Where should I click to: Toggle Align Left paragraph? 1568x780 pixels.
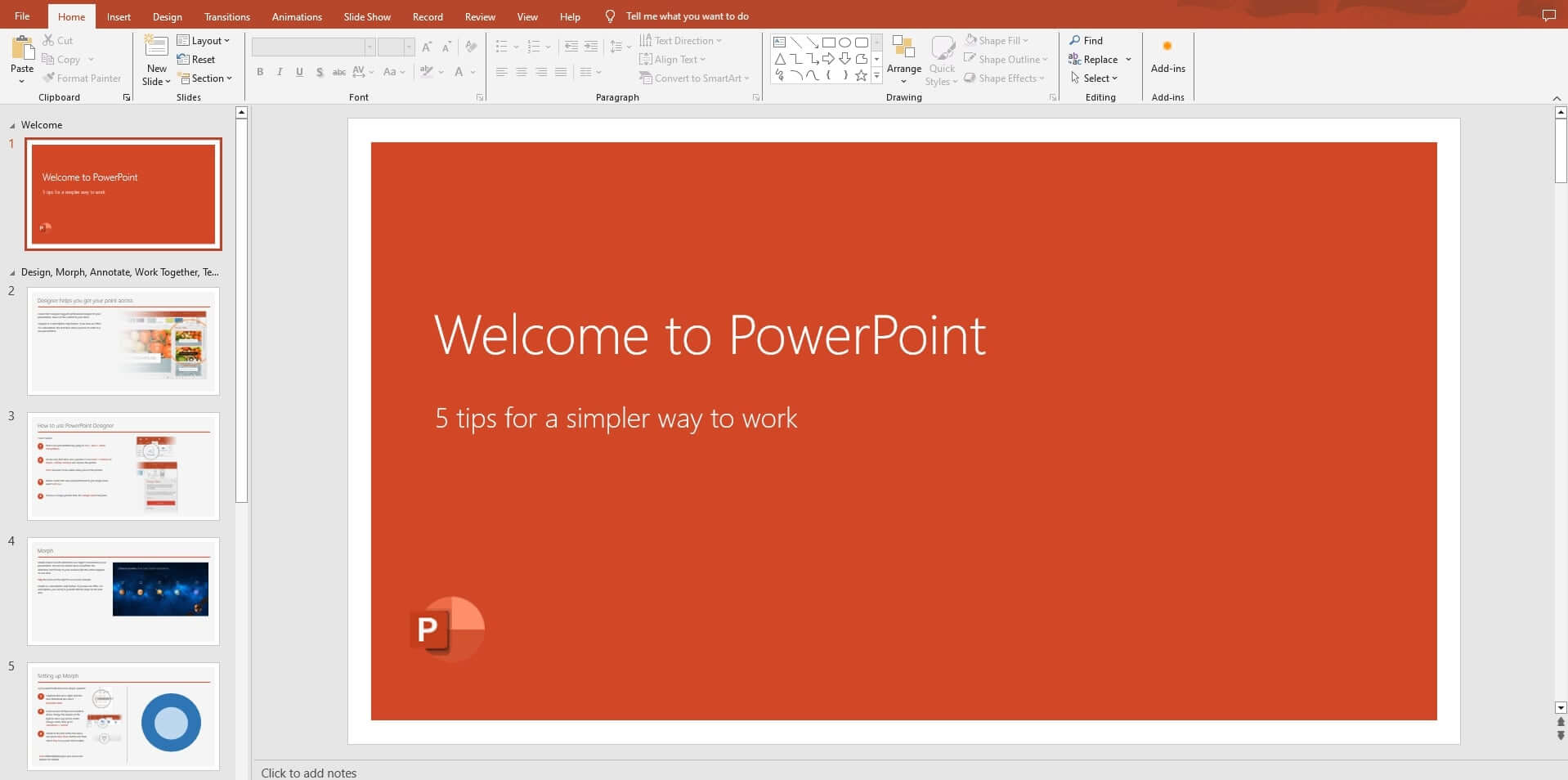[x=501, y=72]
